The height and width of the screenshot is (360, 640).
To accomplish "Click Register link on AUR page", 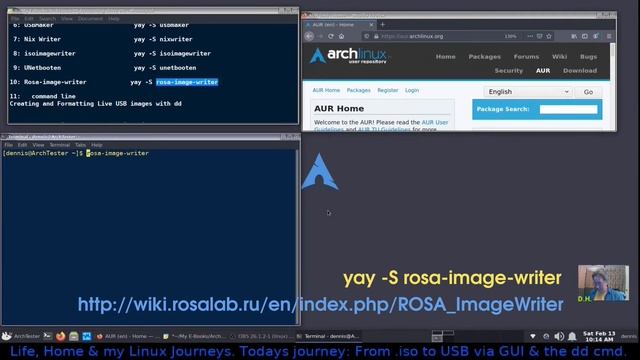I will click(387, 90).
